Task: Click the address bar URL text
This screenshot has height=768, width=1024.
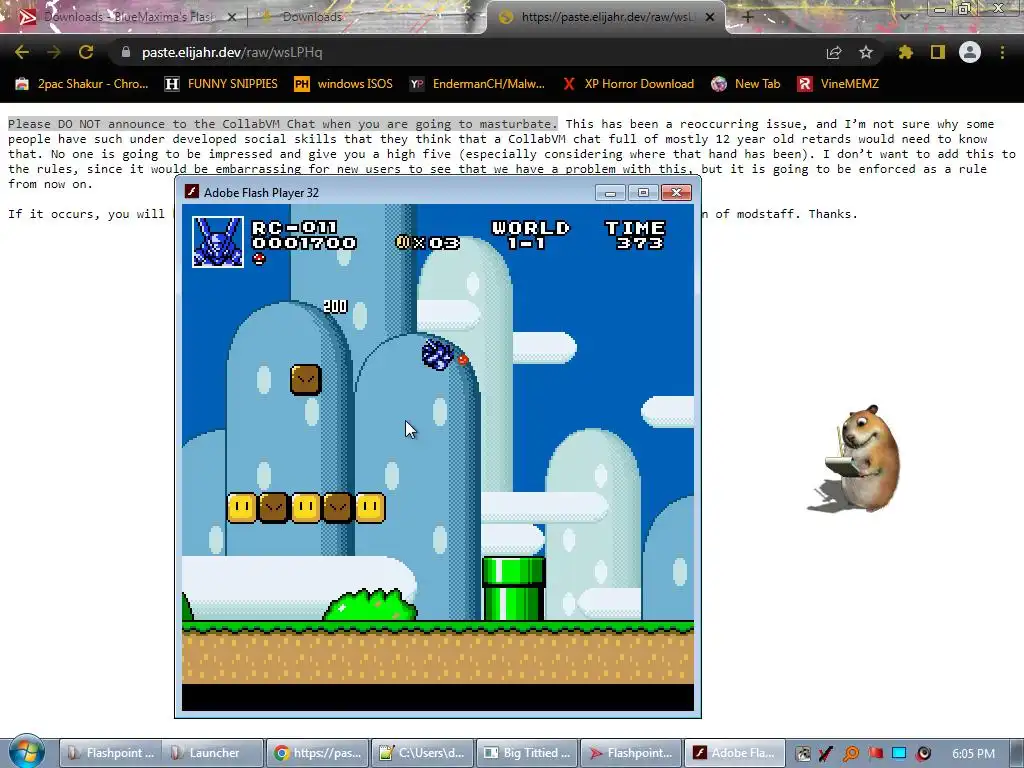Action: click(232, 52)
